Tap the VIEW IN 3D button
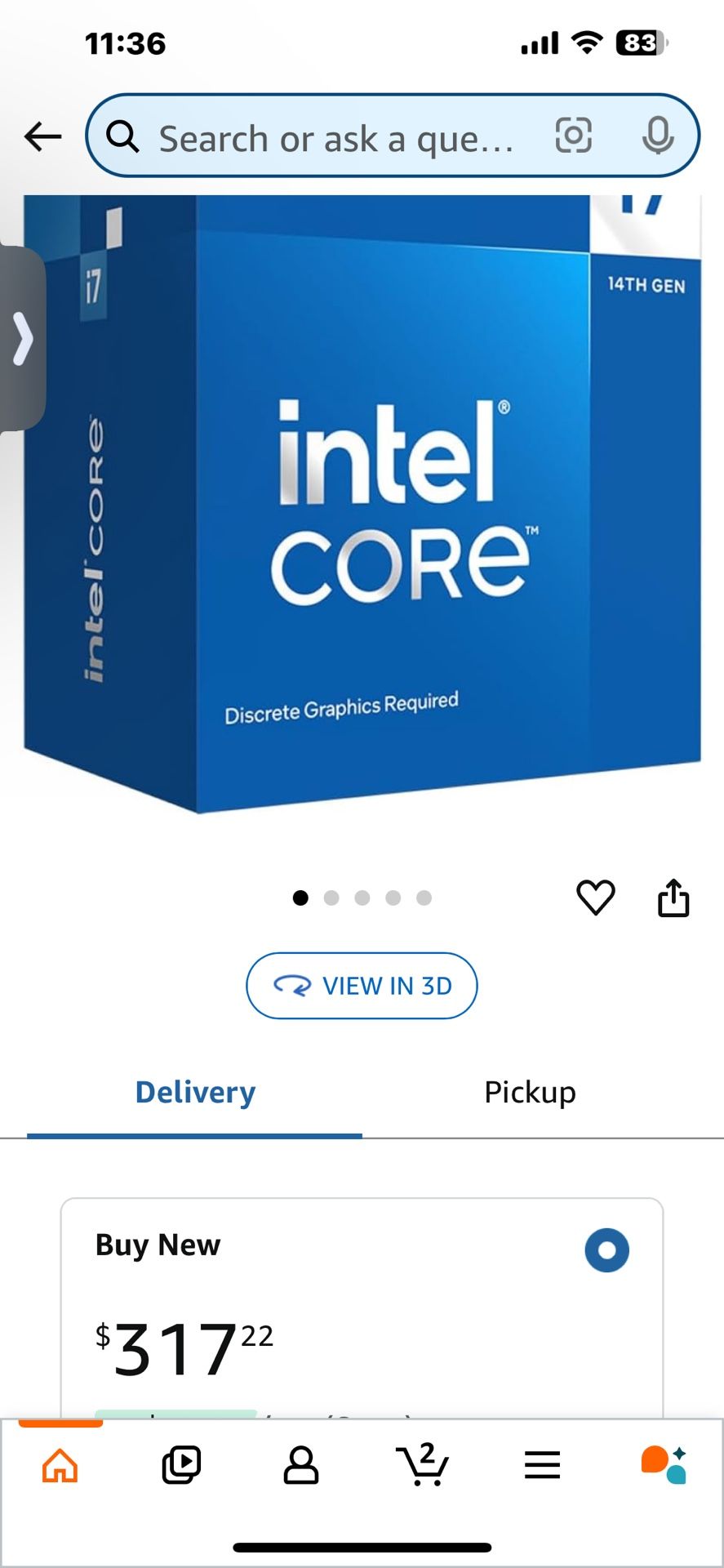 [x=362, y=986]
